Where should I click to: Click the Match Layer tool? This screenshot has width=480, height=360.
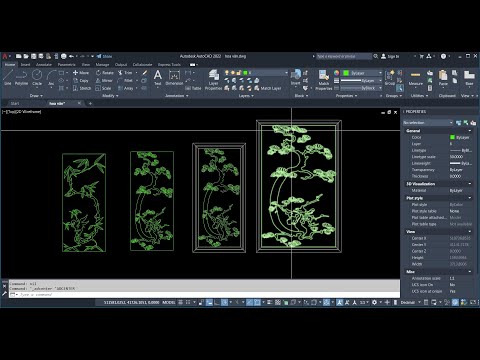268,88
